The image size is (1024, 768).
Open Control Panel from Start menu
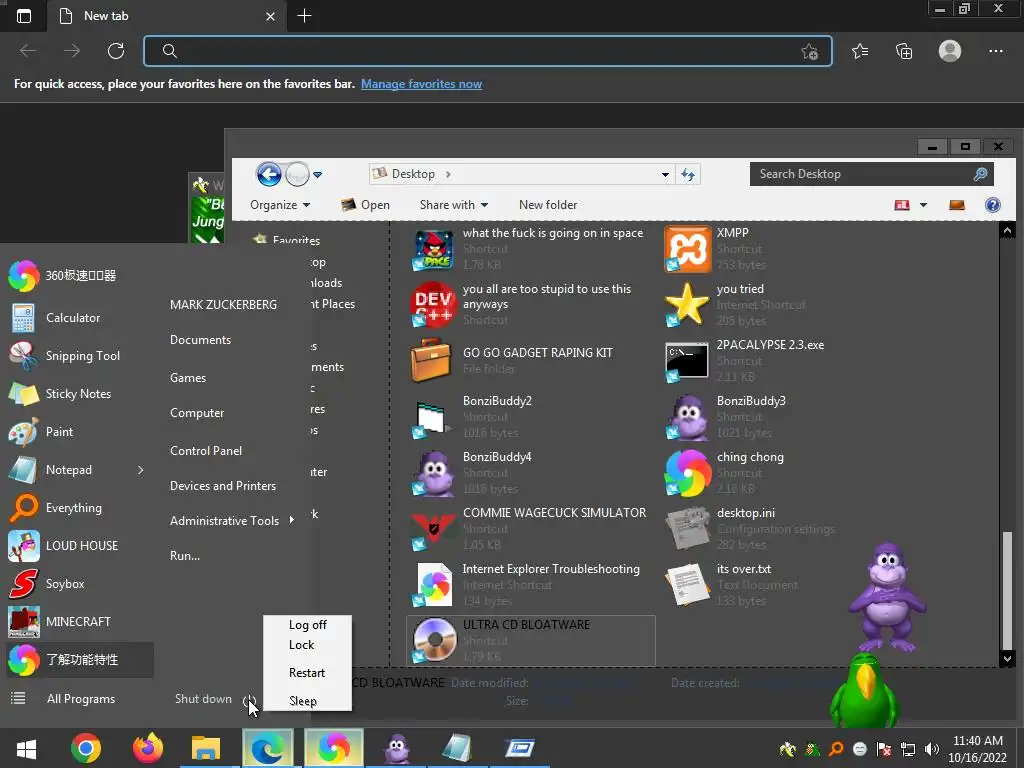pos(206,451)
